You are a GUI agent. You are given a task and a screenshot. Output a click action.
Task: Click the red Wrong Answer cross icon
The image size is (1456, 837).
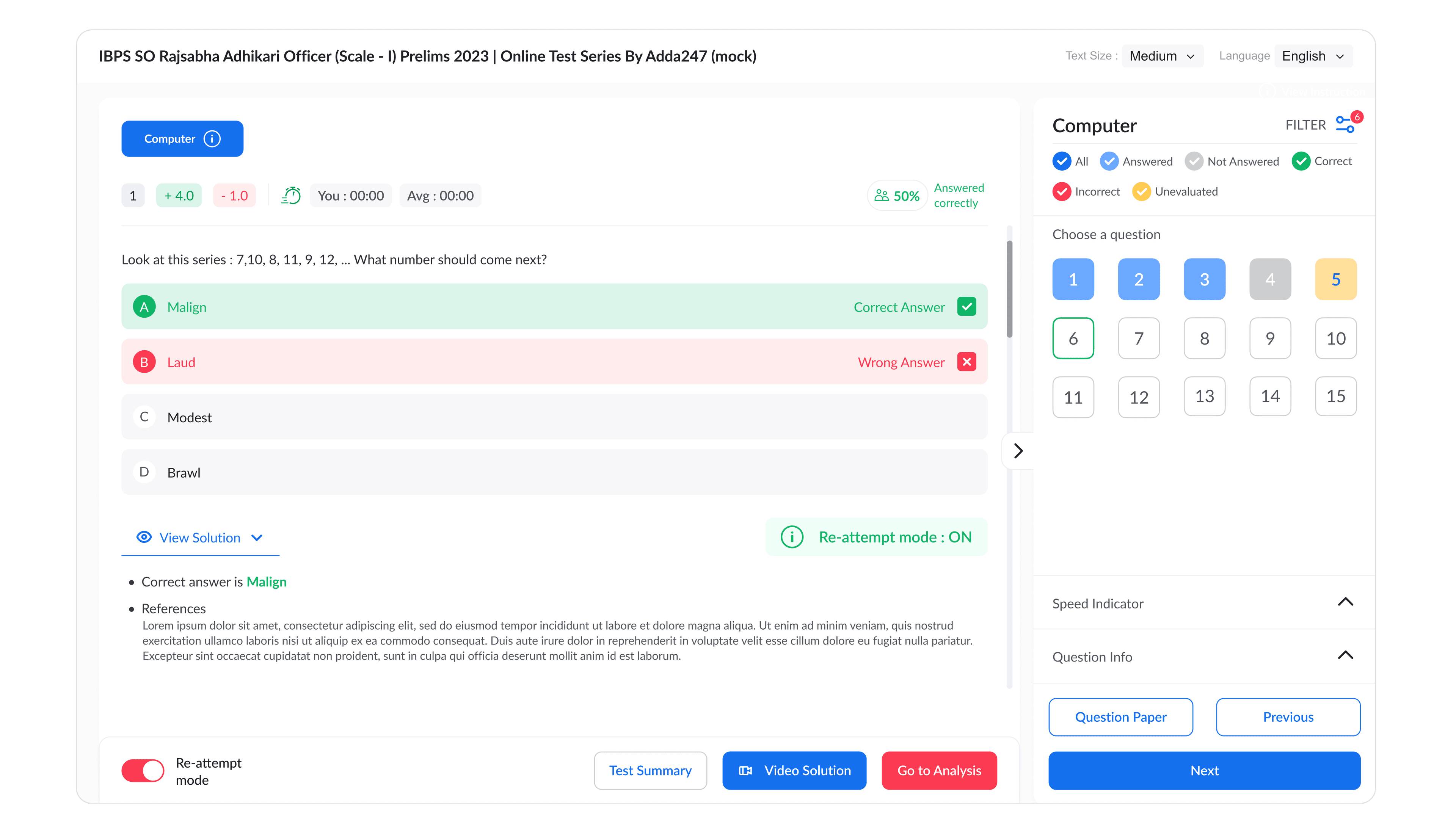(x=966, y=362)
